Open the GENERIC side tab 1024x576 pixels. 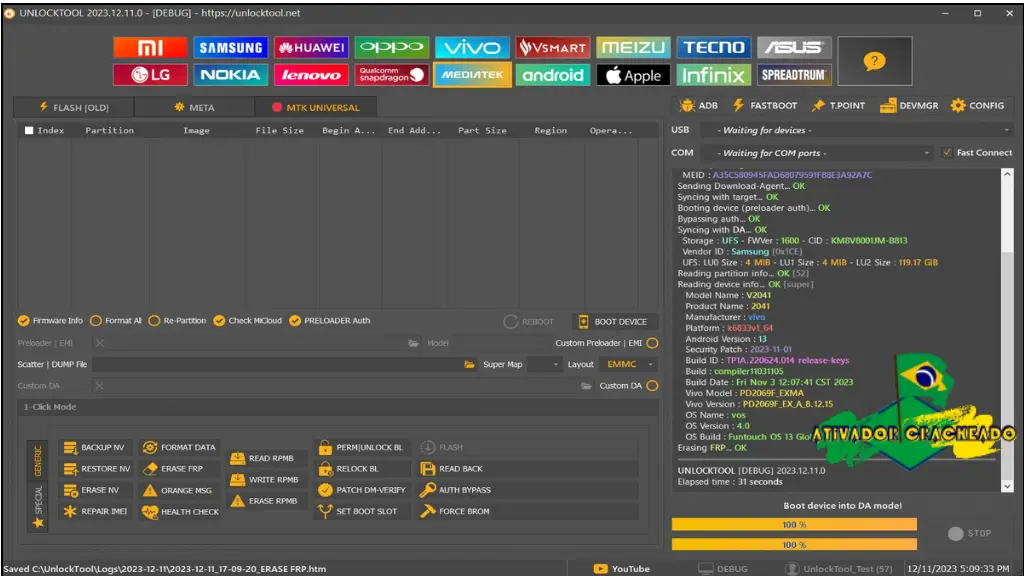click(x=37, y=460)
